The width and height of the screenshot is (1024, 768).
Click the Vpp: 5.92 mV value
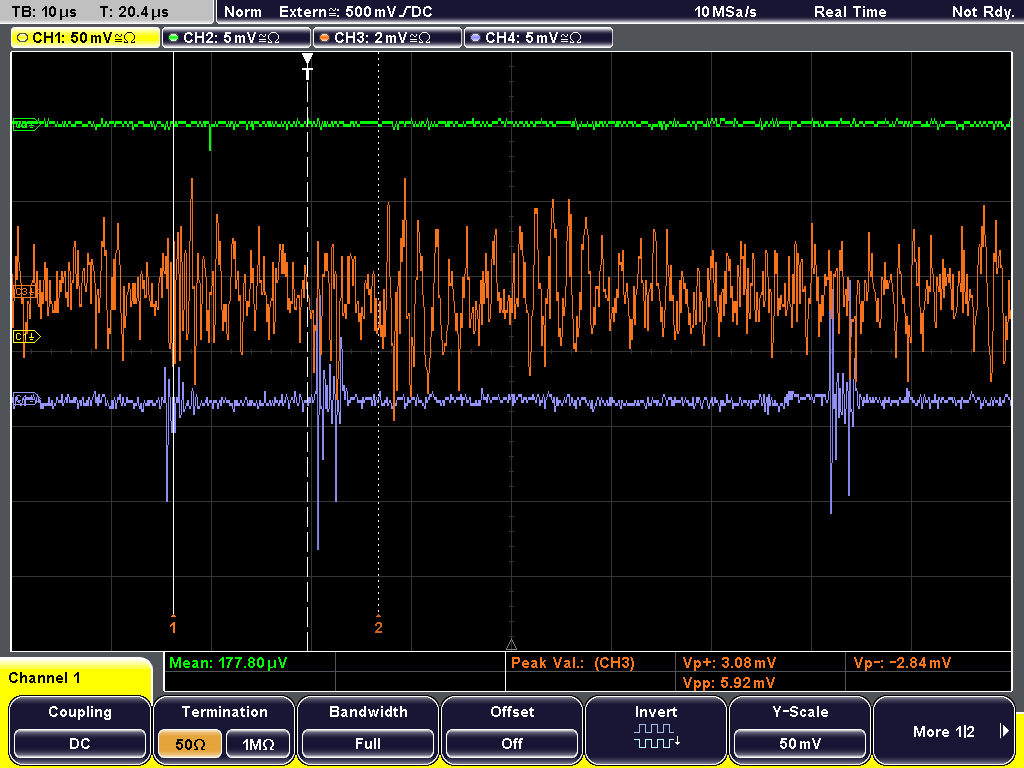729,683
